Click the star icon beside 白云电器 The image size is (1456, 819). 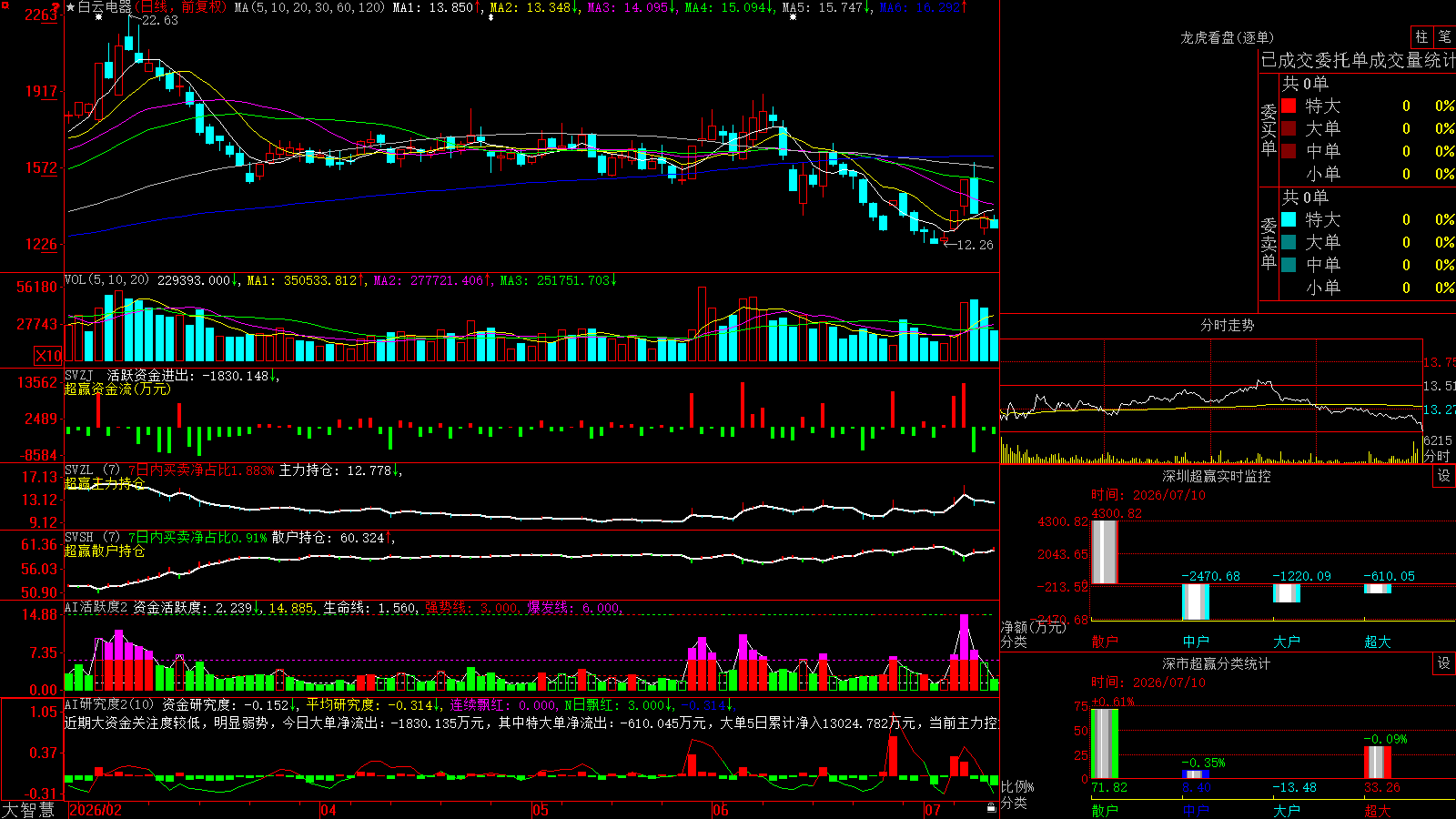tap(71, 7)
